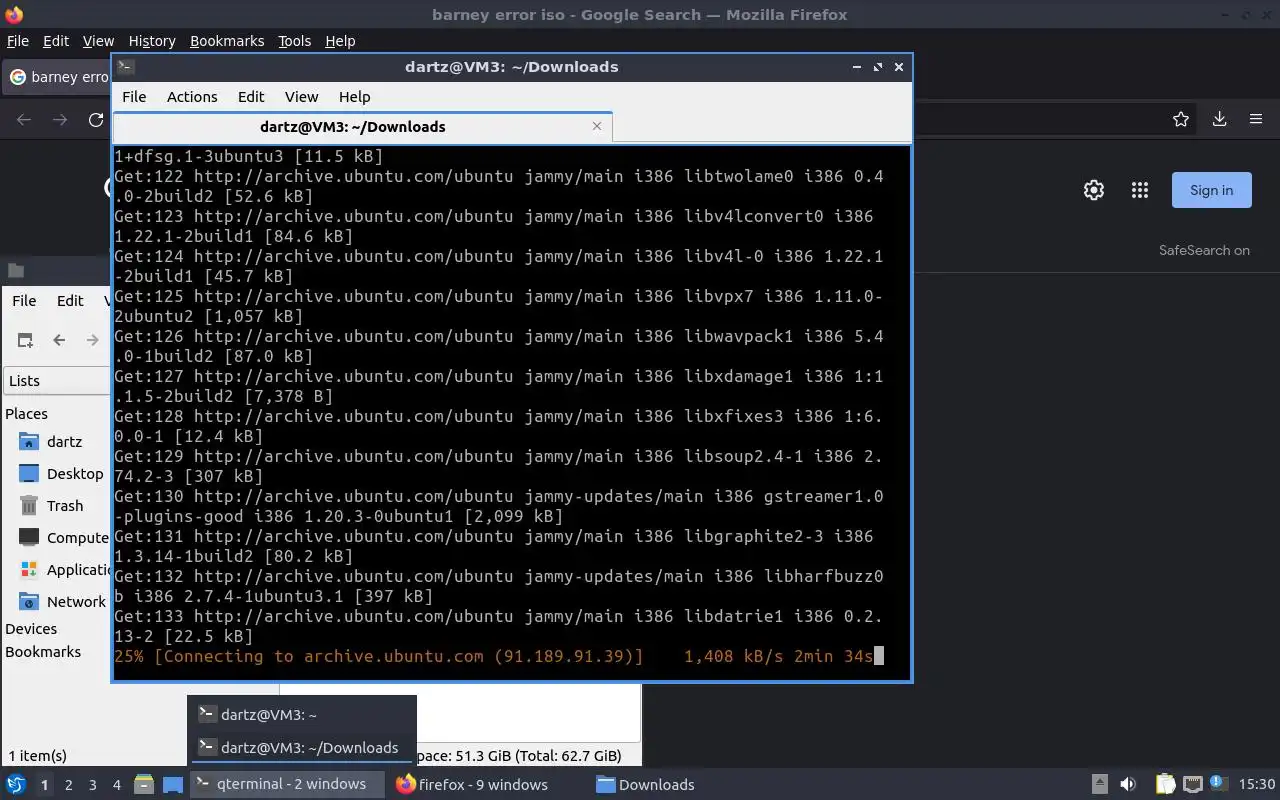
Task: Switch to workspace 1
Action: [x=44, y=785]
